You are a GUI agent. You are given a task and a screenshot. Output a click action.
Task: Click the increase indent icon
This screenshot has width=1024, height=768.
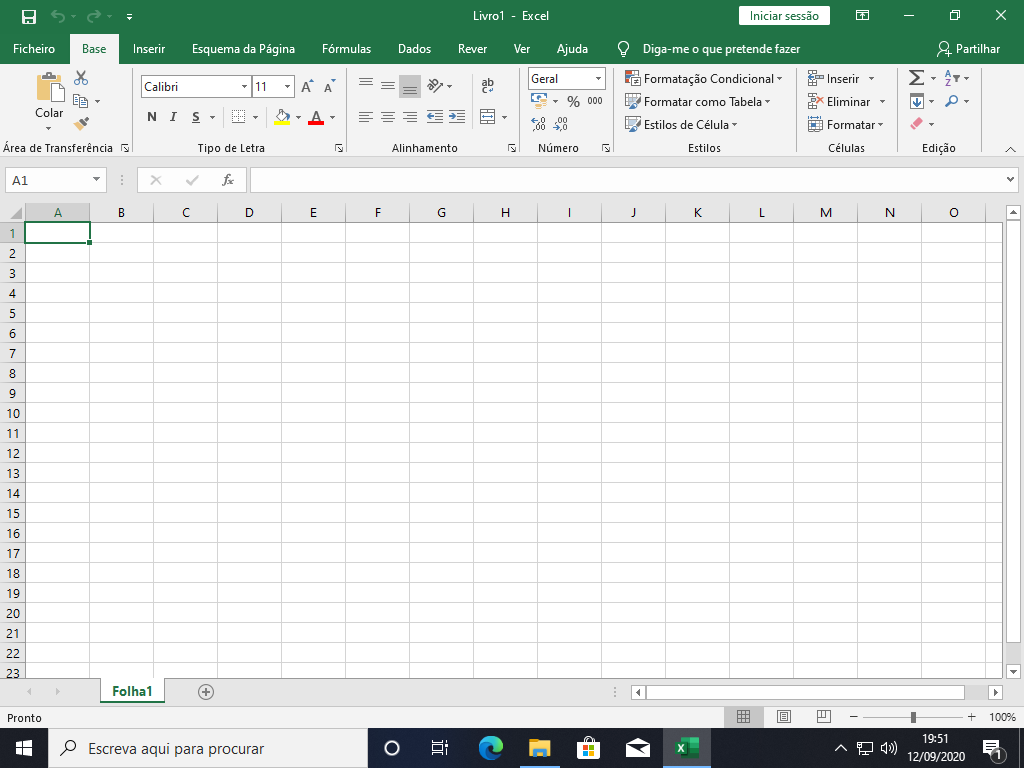(457, 117)
